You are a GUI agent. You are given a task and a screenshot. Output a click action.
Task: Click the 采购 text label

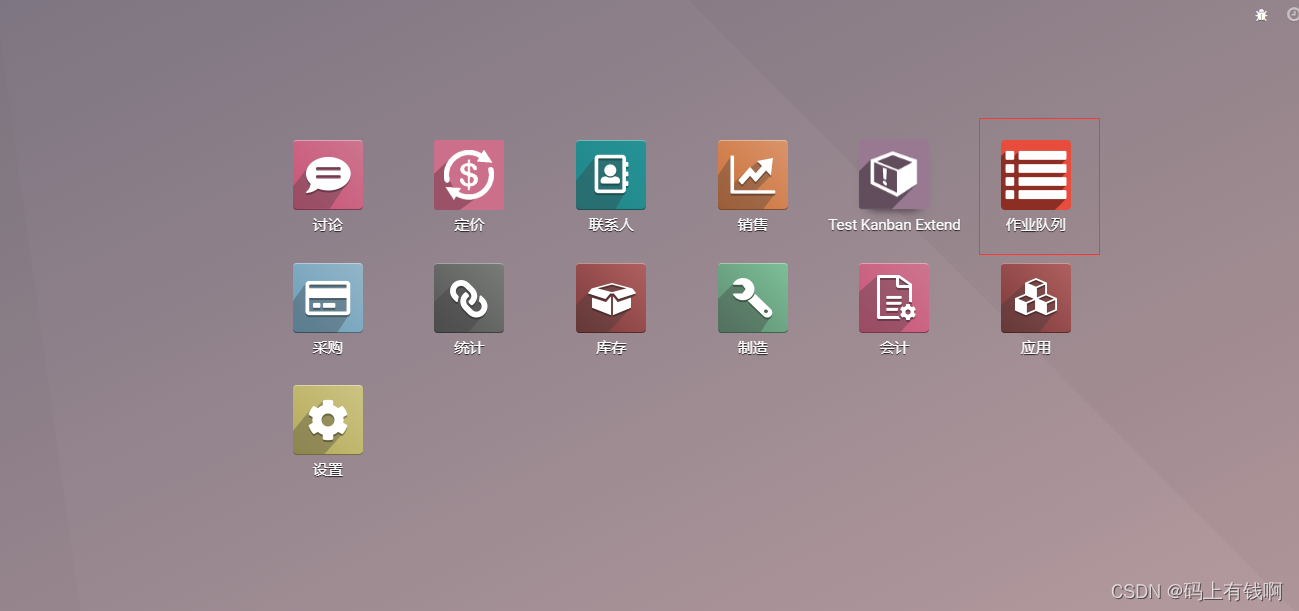(x=328, y=348)
